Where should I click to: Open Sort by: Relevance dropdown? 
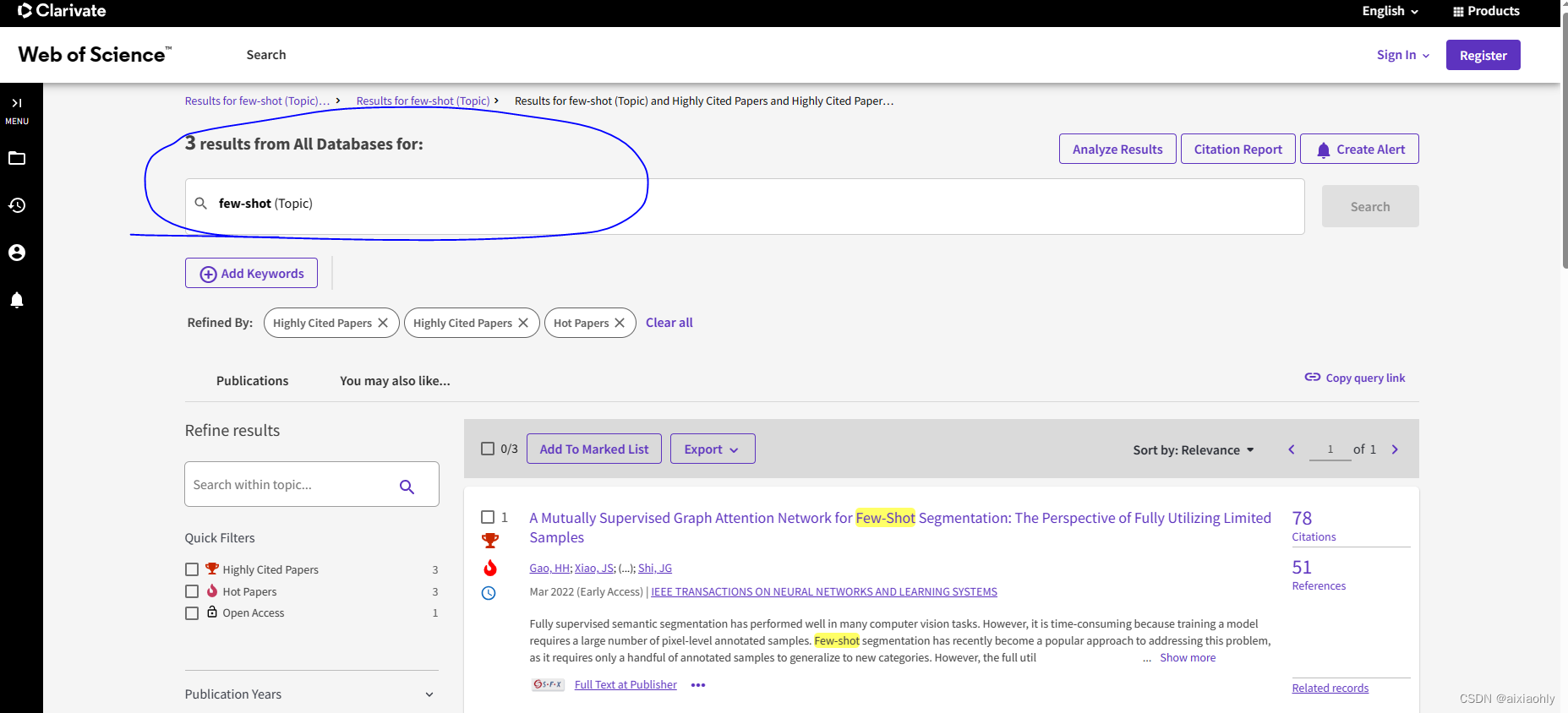1194,450
